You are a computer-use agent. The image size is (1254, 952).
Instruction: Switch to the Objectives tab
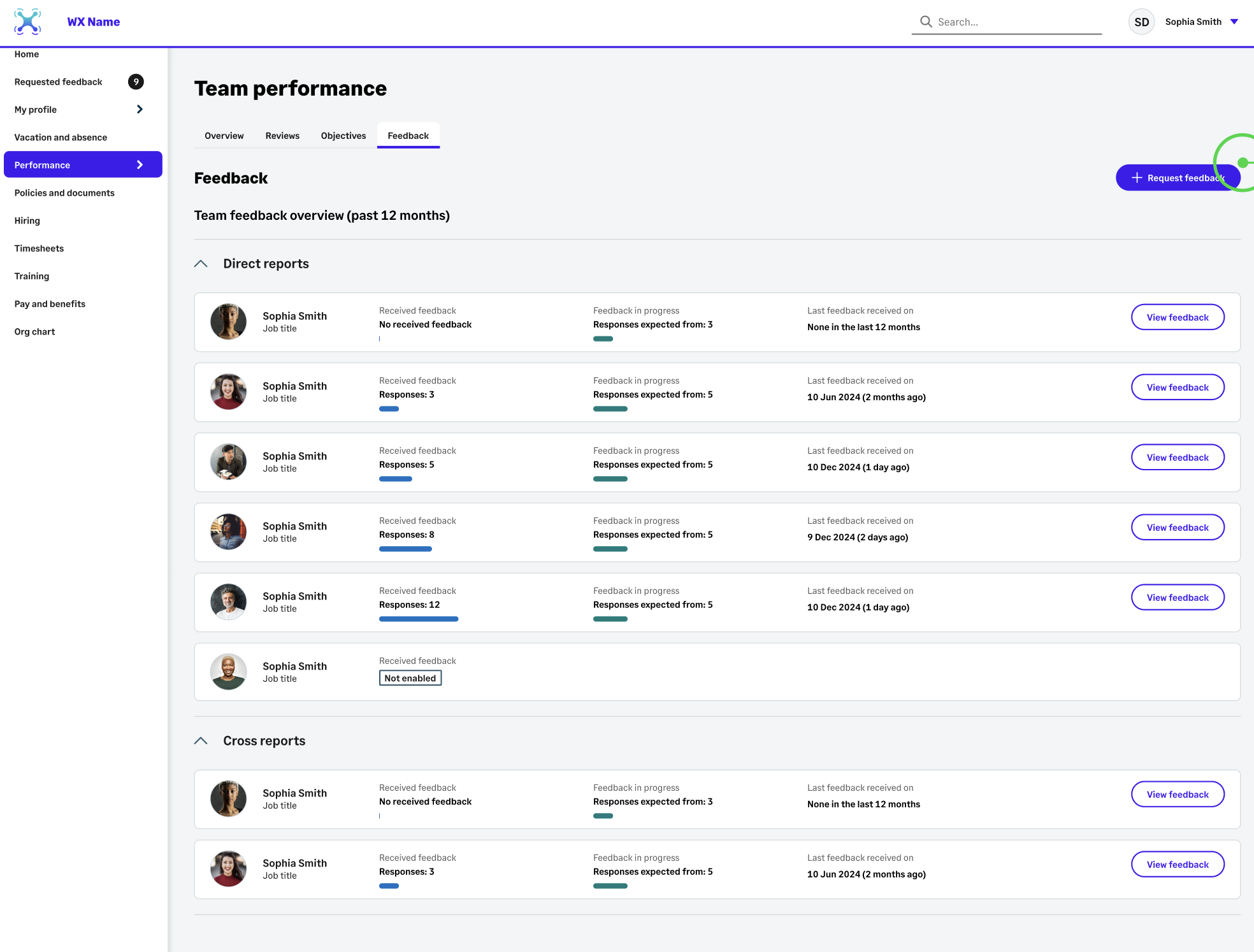[343, 136]
